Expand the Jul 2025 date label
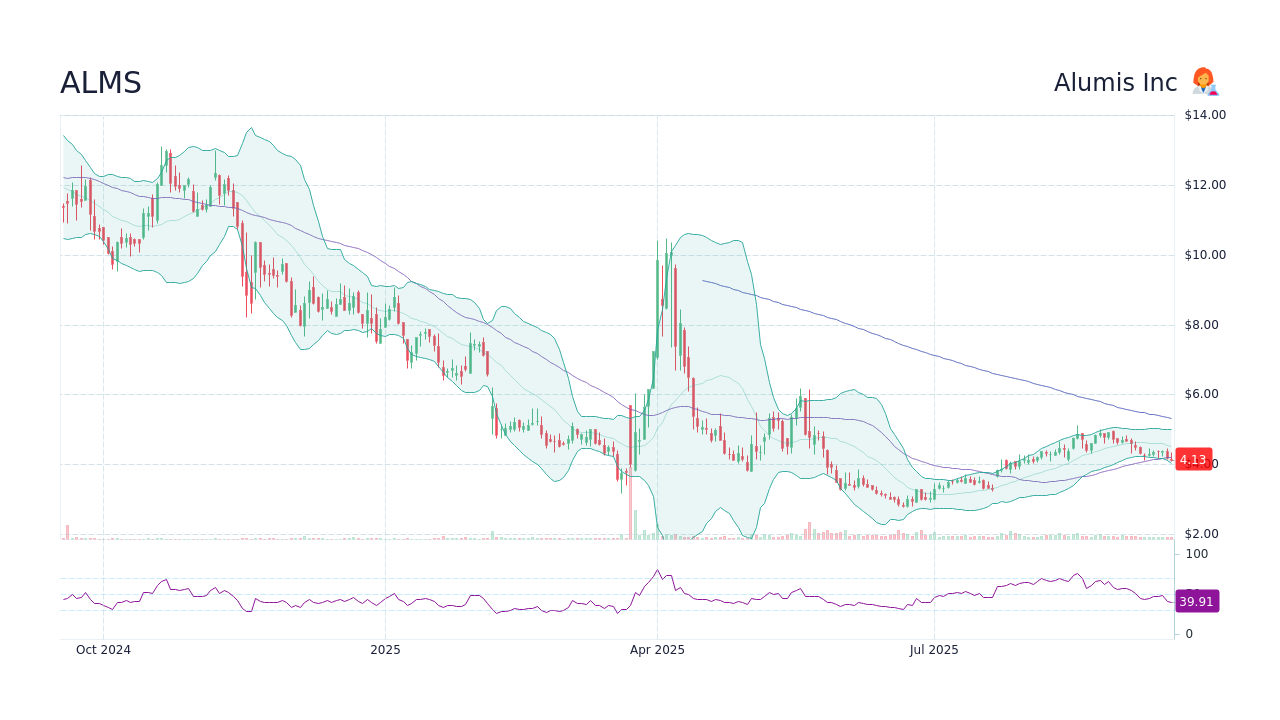1280x720 pixels. [932, 649]
